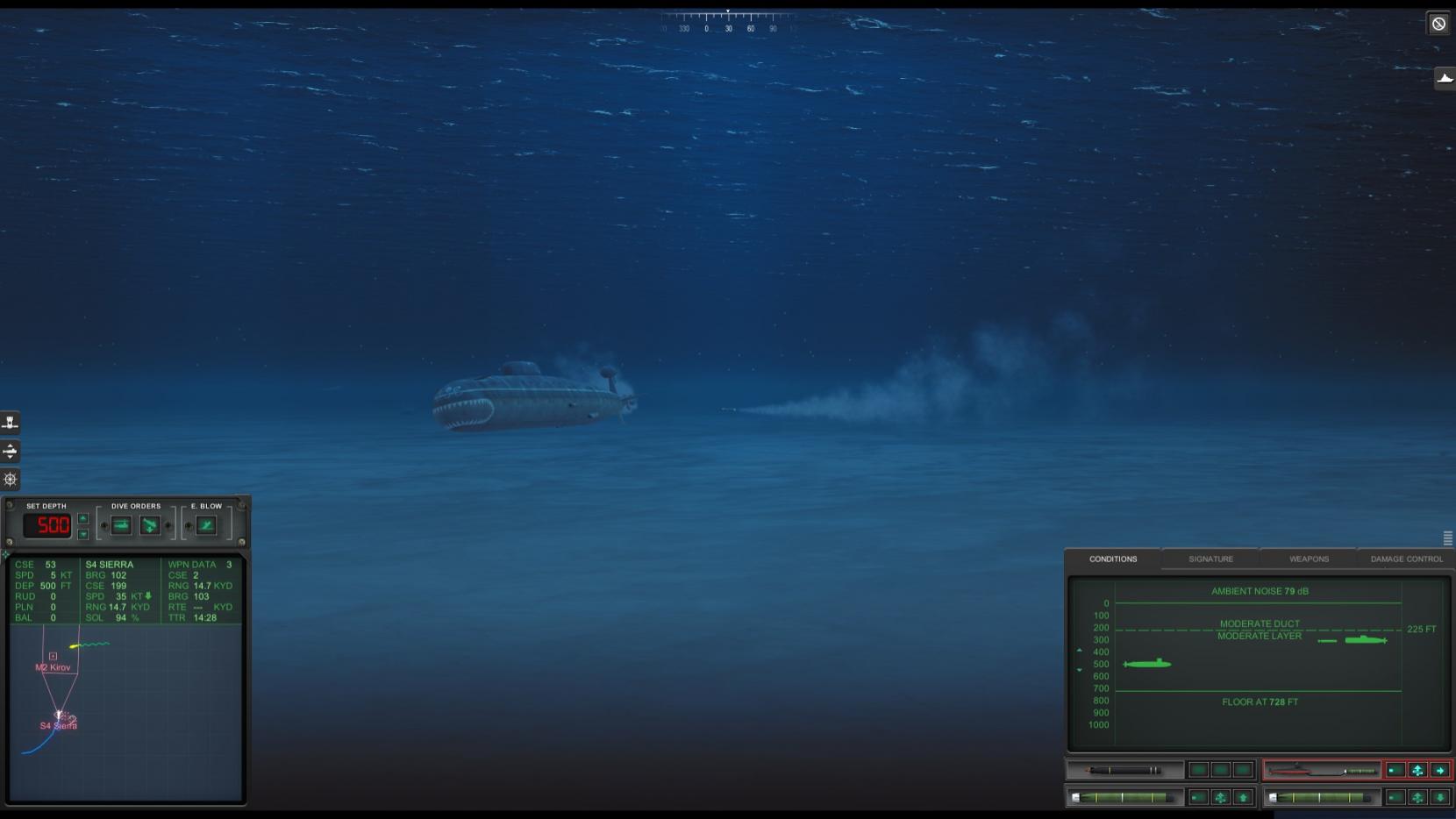Open the Damage Control tab
The width and height of the screenshot is (1456, 819).
pos(1406,559)
